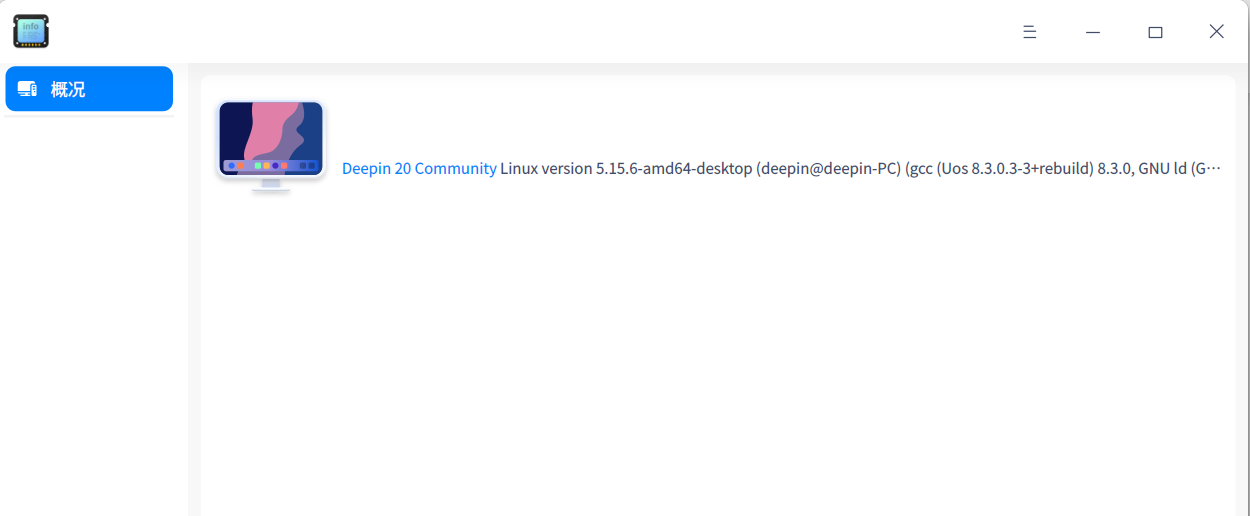This screenshot has width=1250, height=516.
Task: Minimize the device manager window
Action: coord(1093,32)
